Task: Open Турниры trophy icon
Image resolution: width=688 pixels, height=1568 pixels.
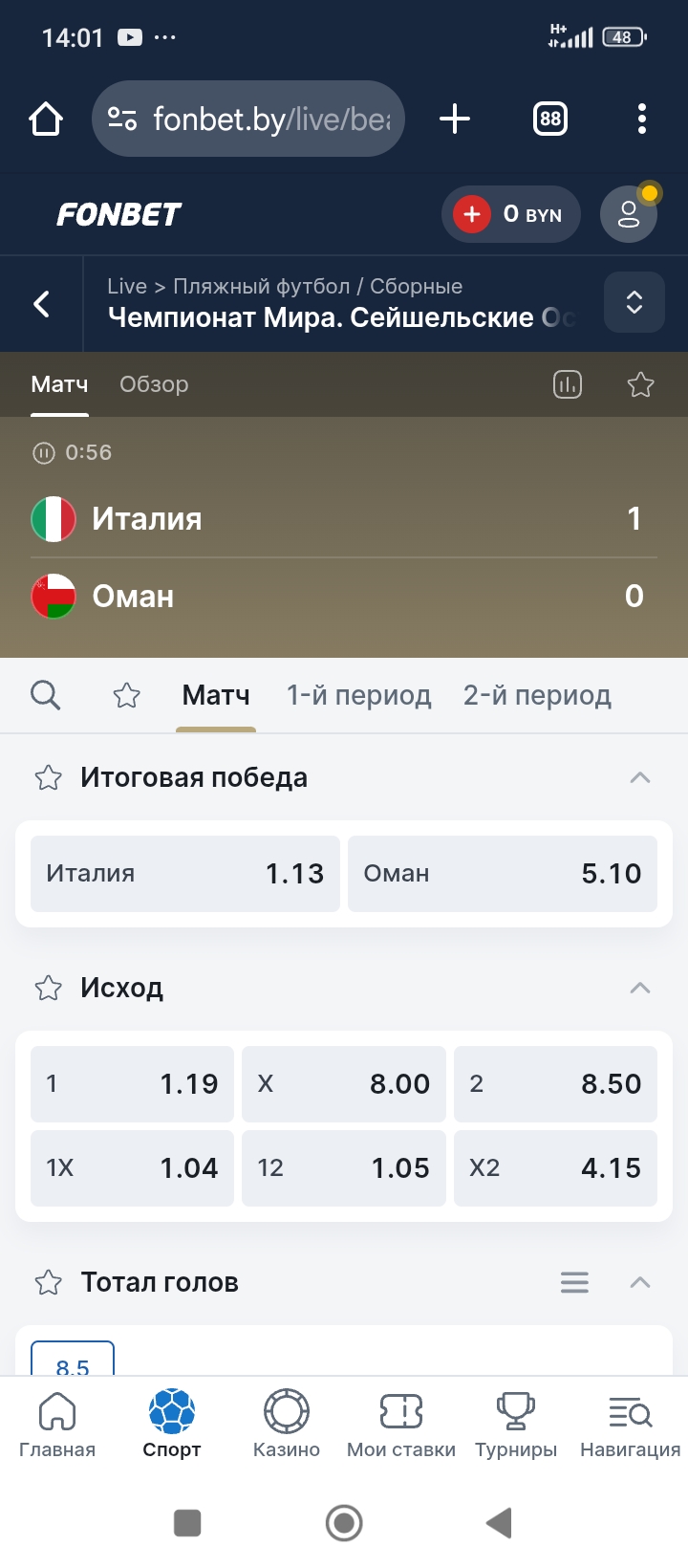Action: click(516, 1423)
